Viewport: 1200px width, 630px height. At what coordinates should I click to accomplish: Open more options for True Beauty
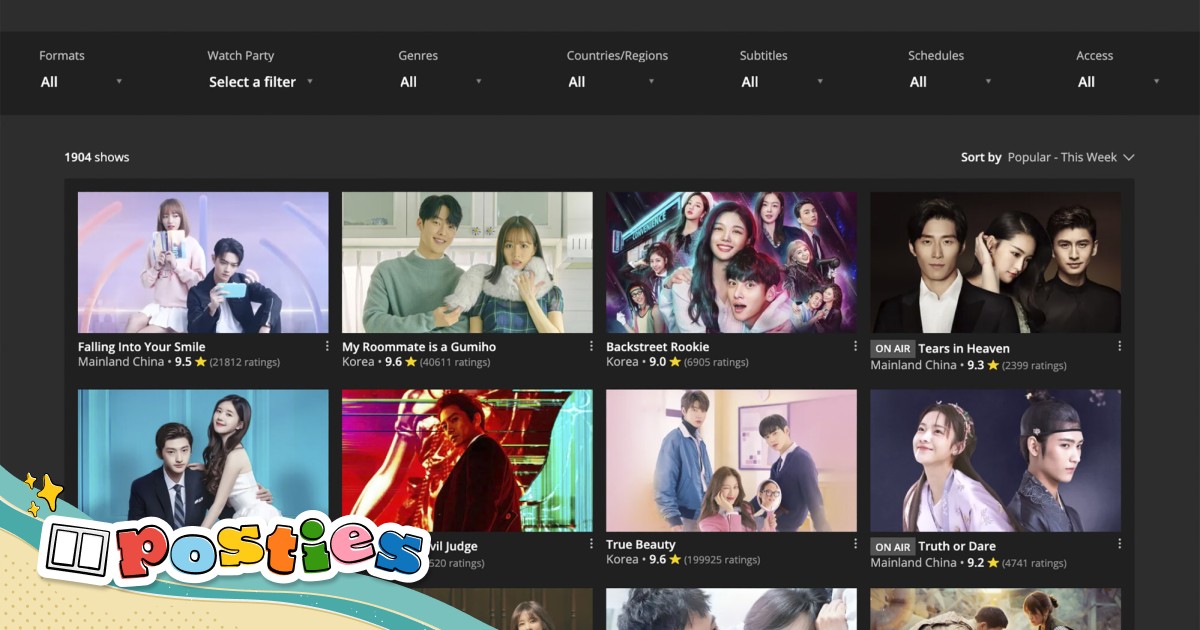pyautogui.click(x=855, y=544)
